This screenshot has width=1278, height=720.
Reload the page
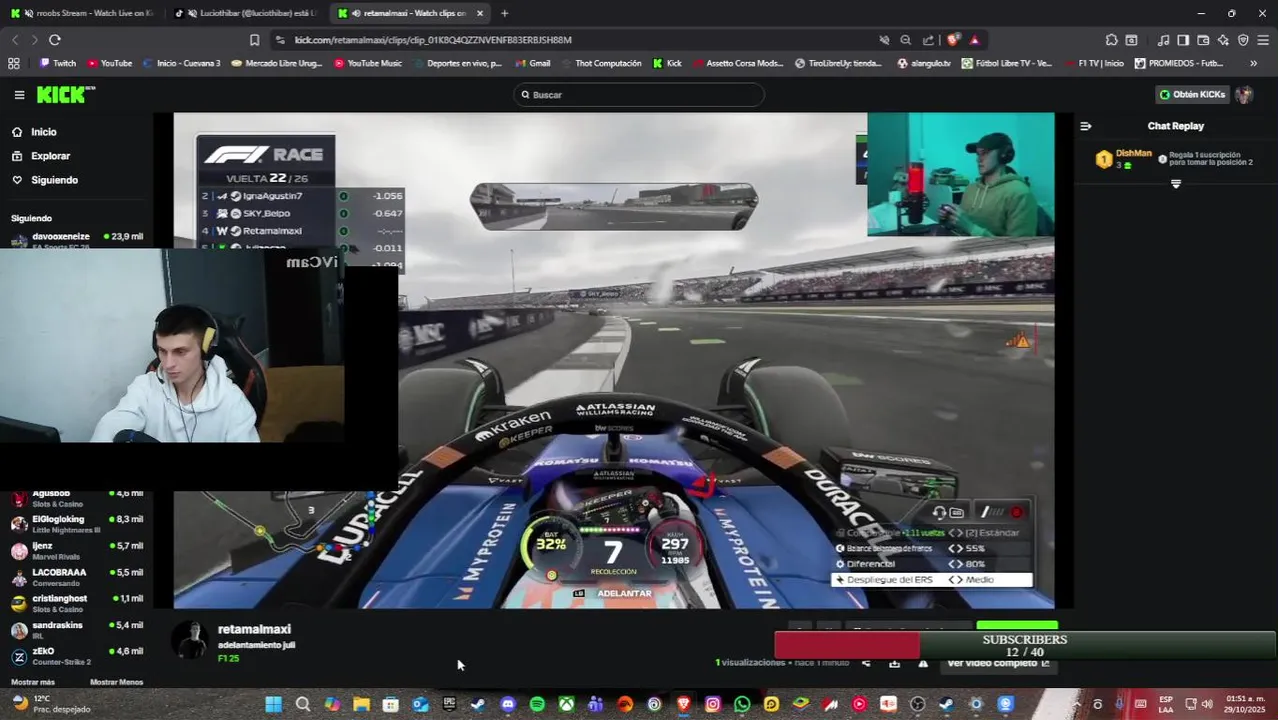point(55,40)
